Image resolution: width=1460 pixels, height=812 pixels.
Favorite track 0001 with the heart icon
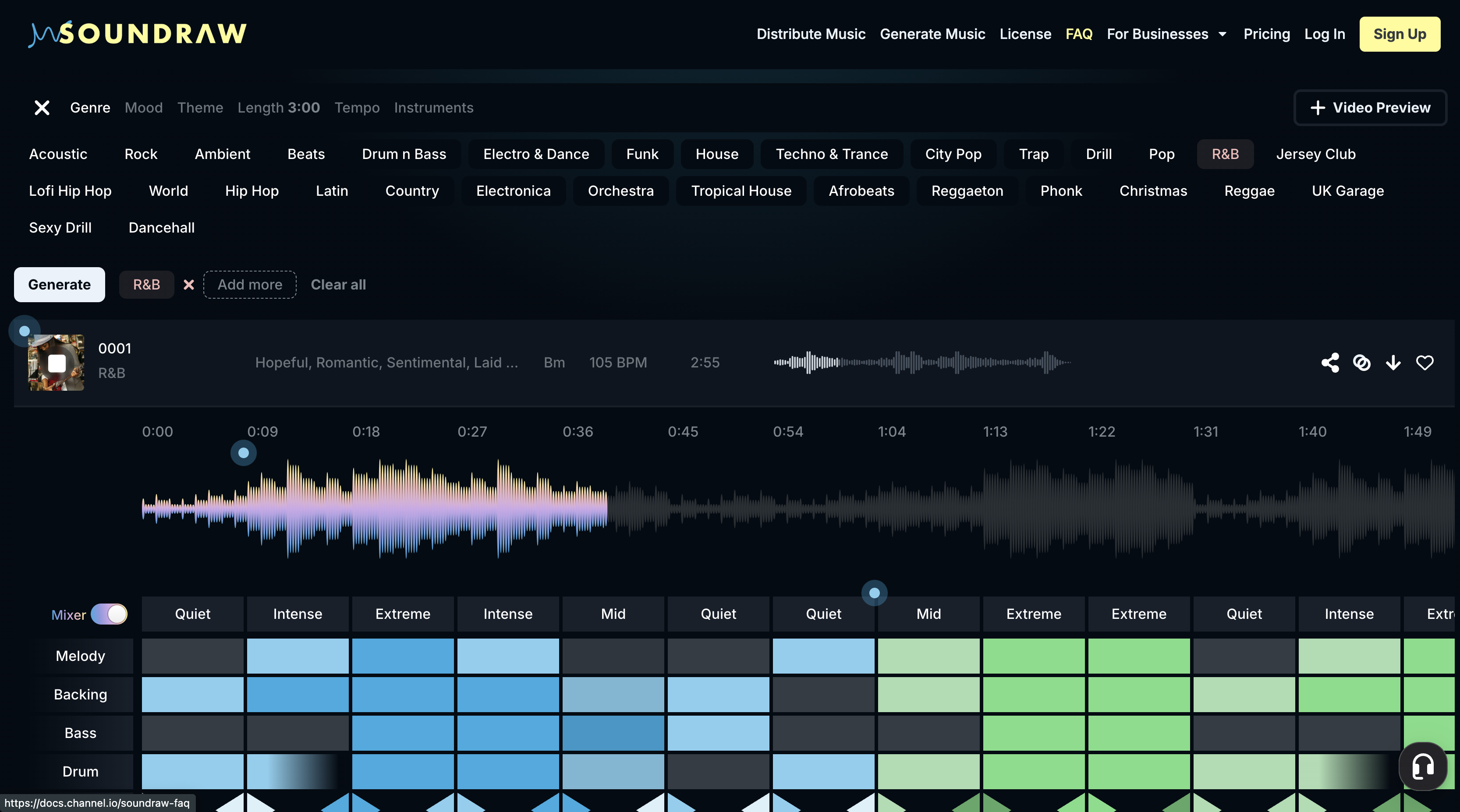[x=1425, y=363]
